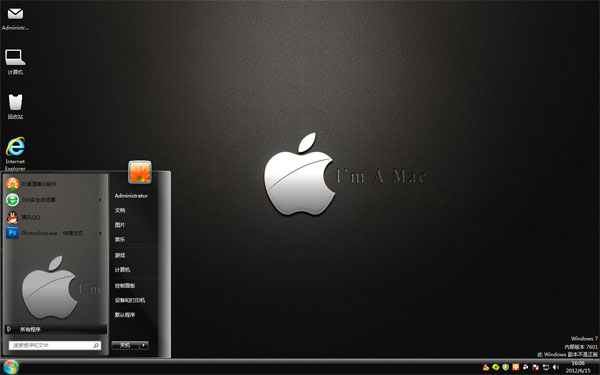Click the yellow-green round tray icon
Screen dimensions: 600x375
(496, 367)
